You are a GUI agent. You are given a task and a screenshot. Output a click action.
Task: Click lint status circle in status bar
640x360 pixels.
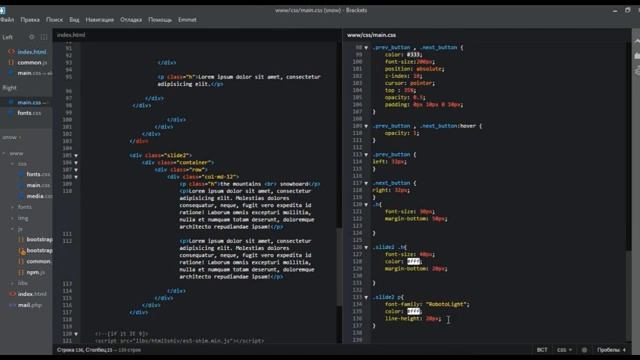(x=584, y=350)
